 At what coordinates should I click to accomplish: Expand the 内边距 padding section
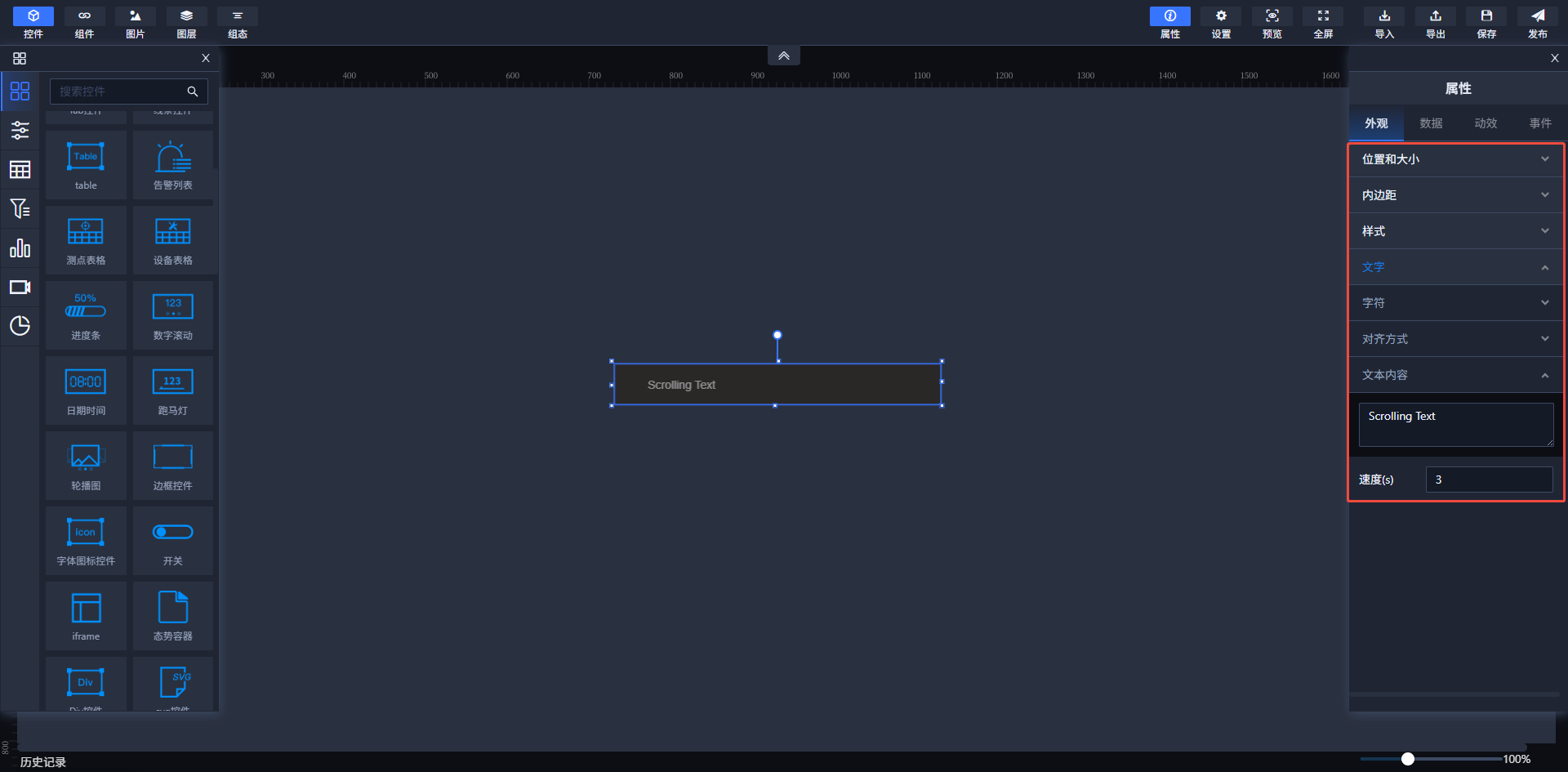tap(1456, 195)
